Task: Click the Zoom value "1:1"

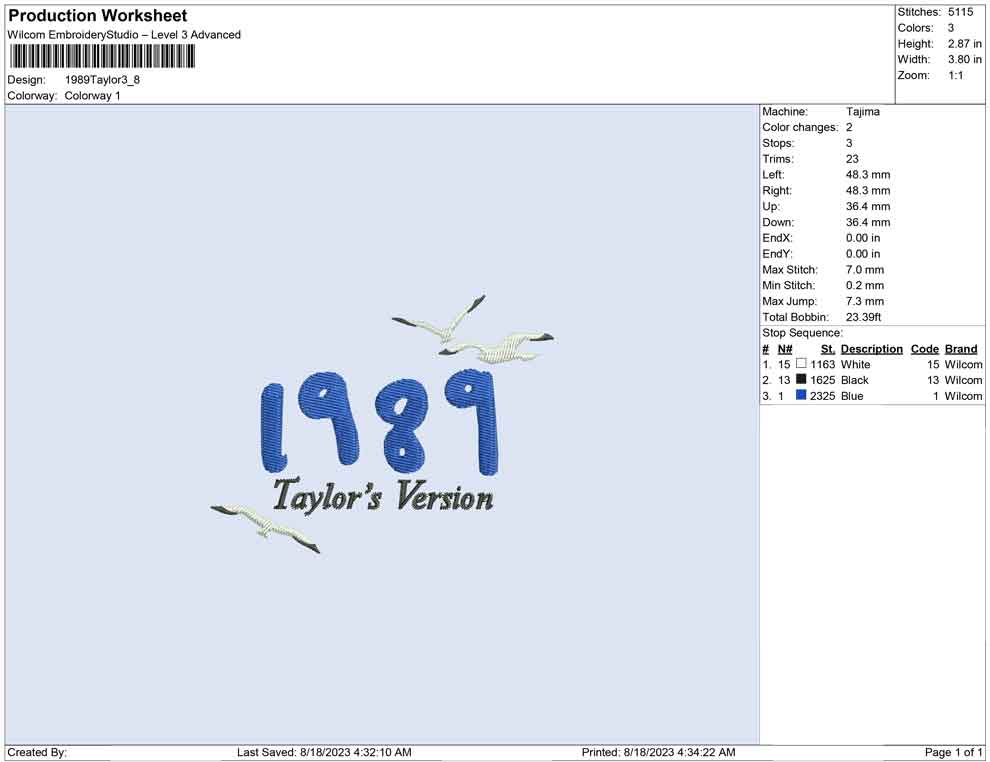Action: point(955,75)
